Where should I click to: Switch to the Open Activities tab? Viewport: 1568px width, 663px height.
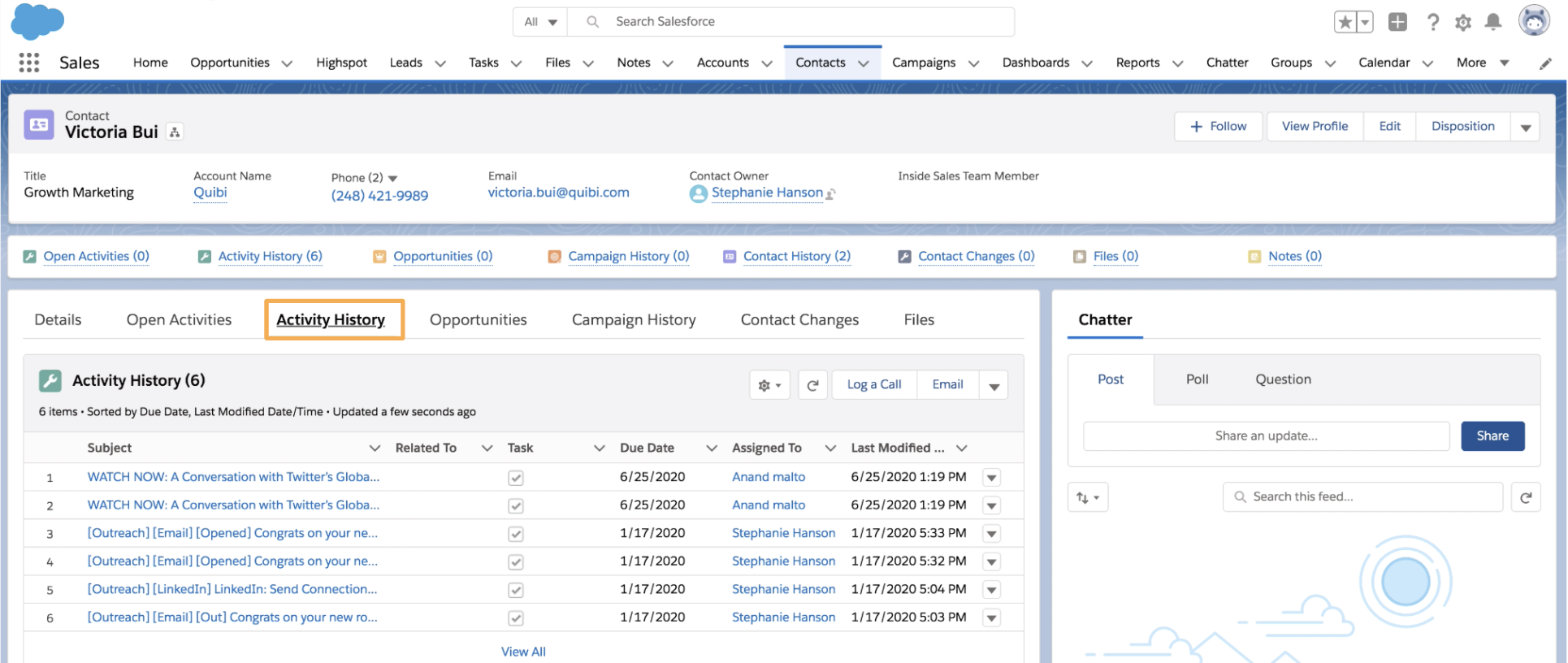pyautogui.click(x=179, y=320)
